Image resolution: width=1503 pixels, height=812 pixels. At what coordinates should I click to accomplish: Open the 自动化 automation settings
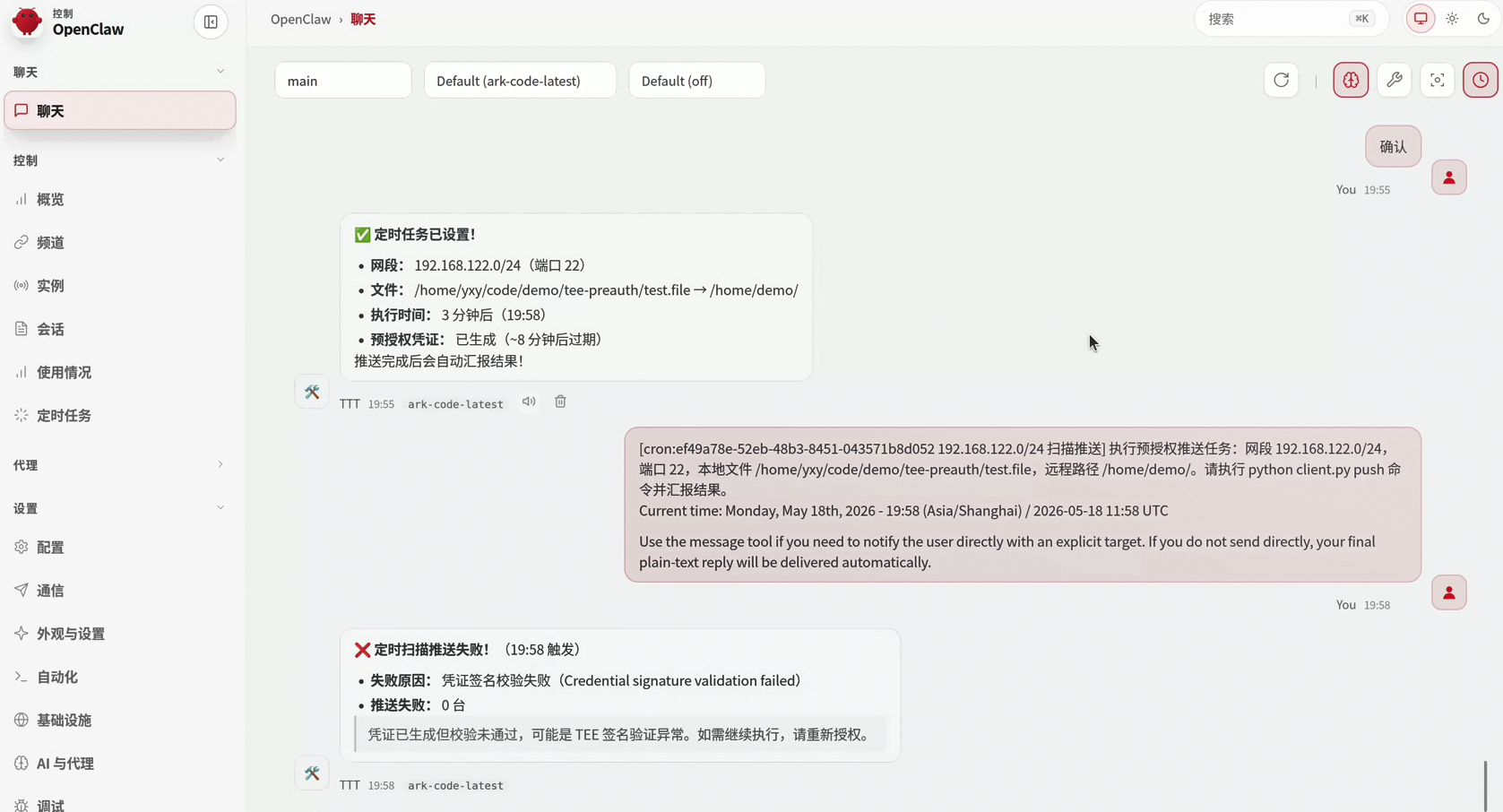(120, 677)
